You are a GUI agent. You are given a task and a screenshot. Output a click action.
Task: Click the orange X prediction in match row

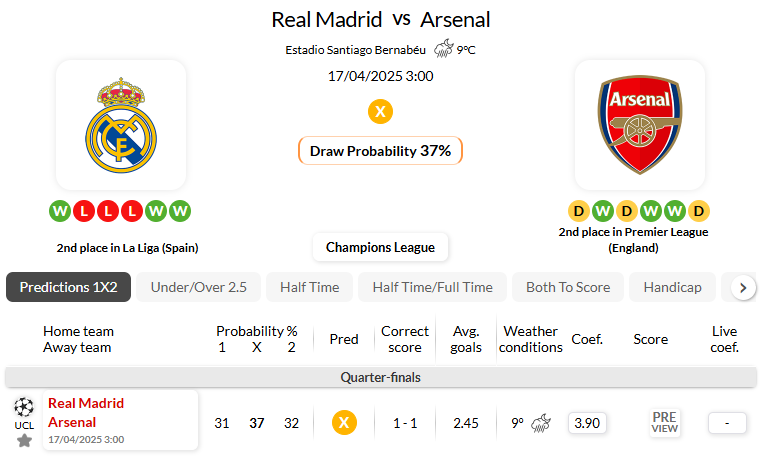pos(344,423)
